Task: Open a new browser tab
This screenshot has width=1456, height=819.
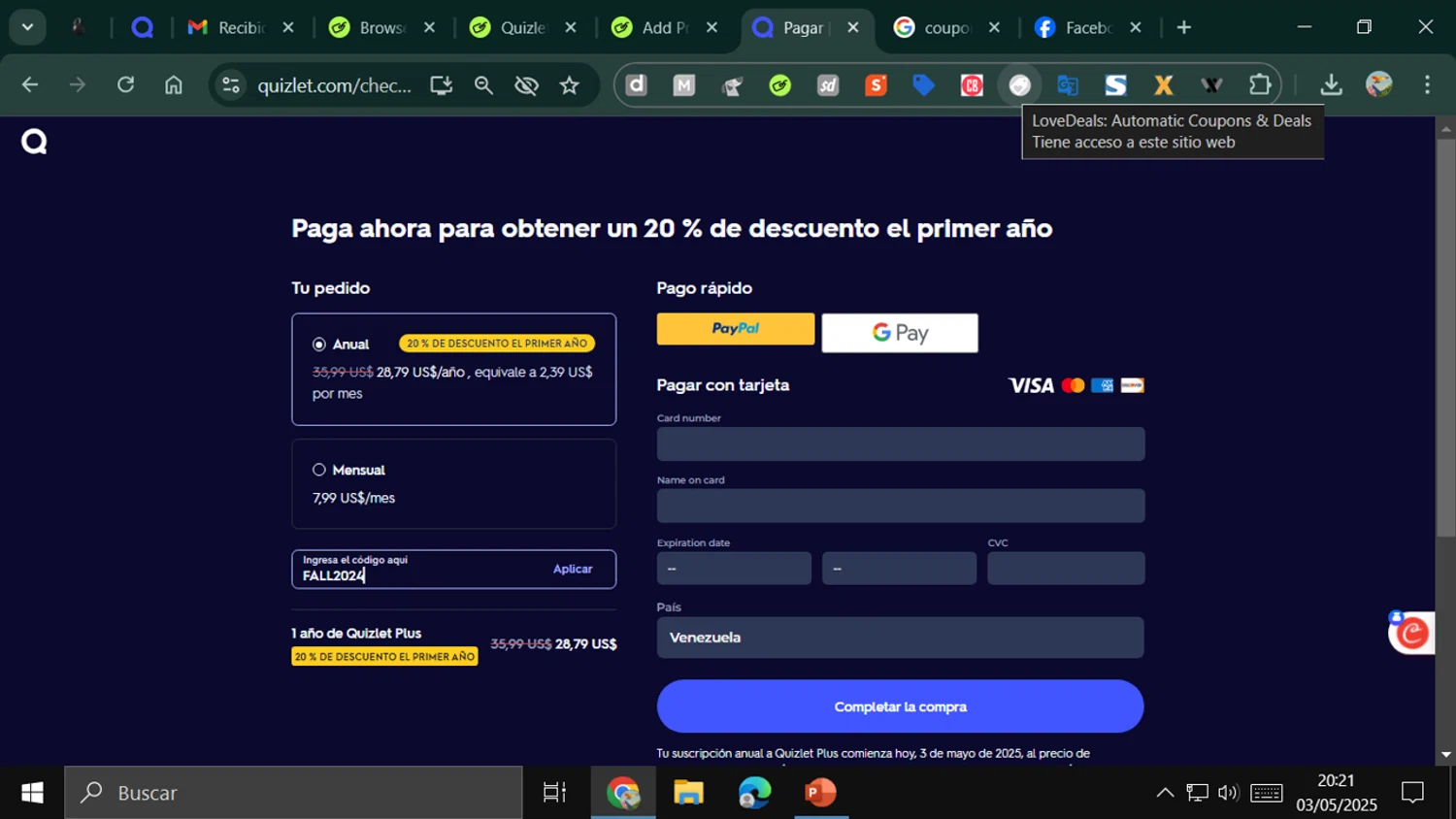Action: 1184,27
